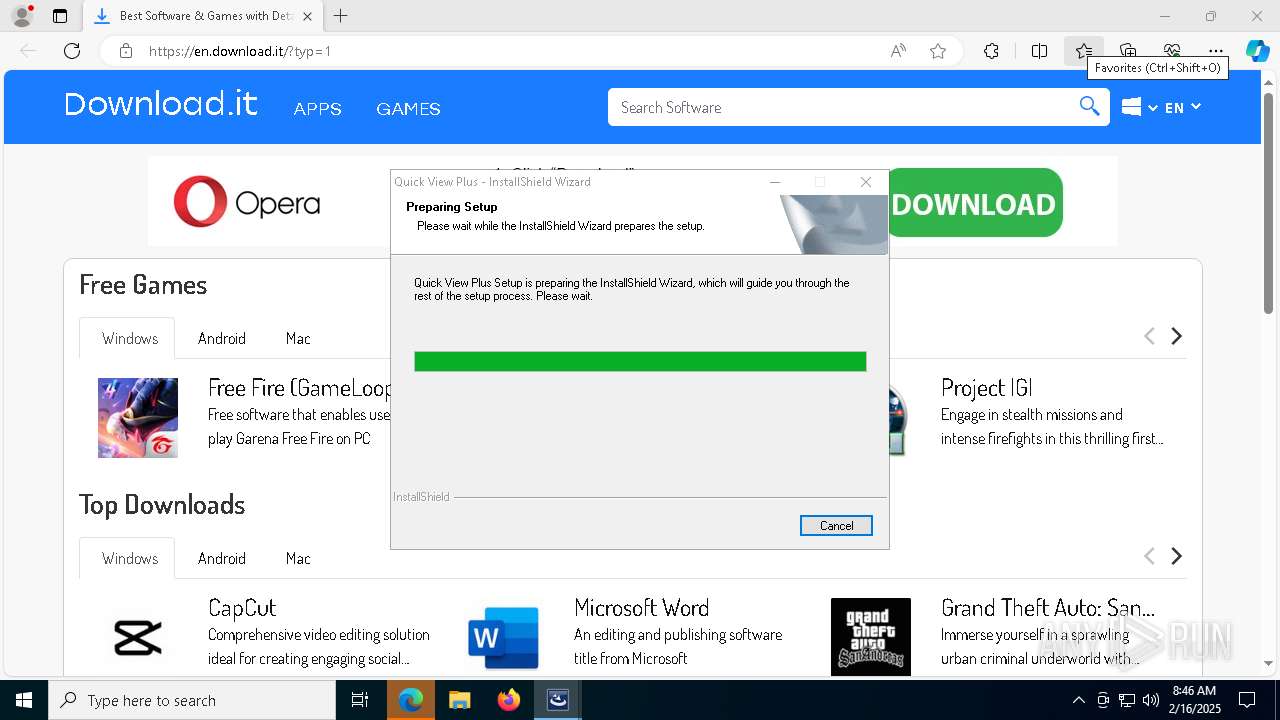Select Android tab under Top Downloads
The height and width of the screenshot is (720, 1280).
(x=222, y=558)
